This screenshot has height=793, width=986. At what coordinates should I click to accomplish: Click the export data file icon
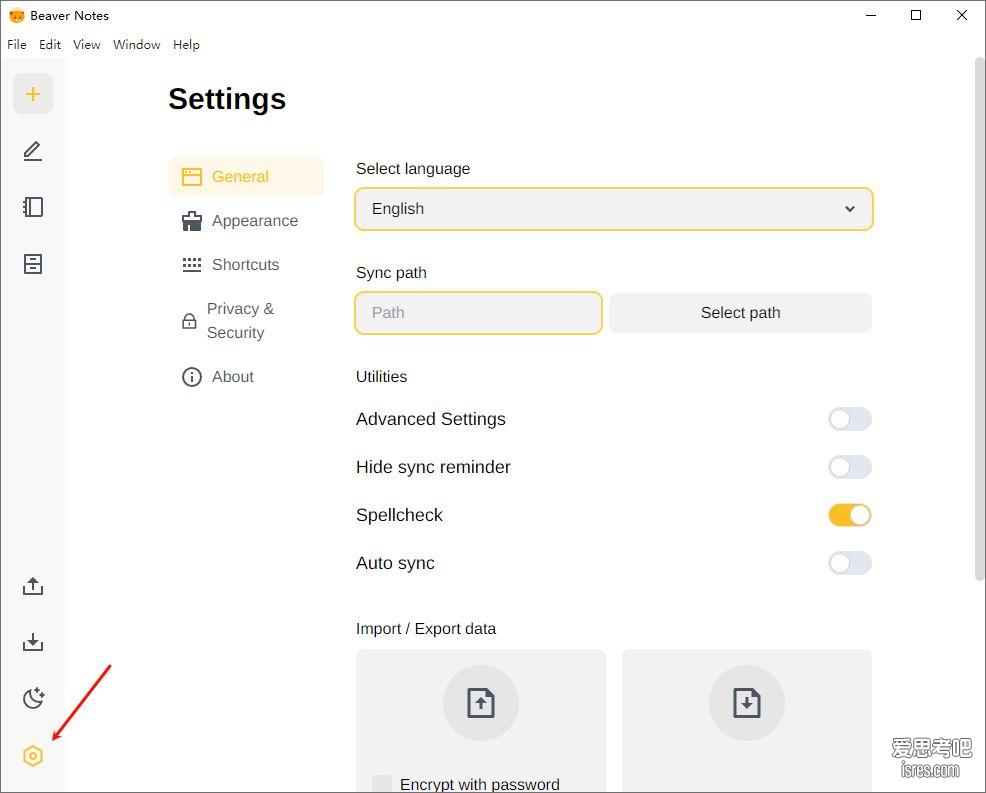pyautogui.click(x=481, y=702)
